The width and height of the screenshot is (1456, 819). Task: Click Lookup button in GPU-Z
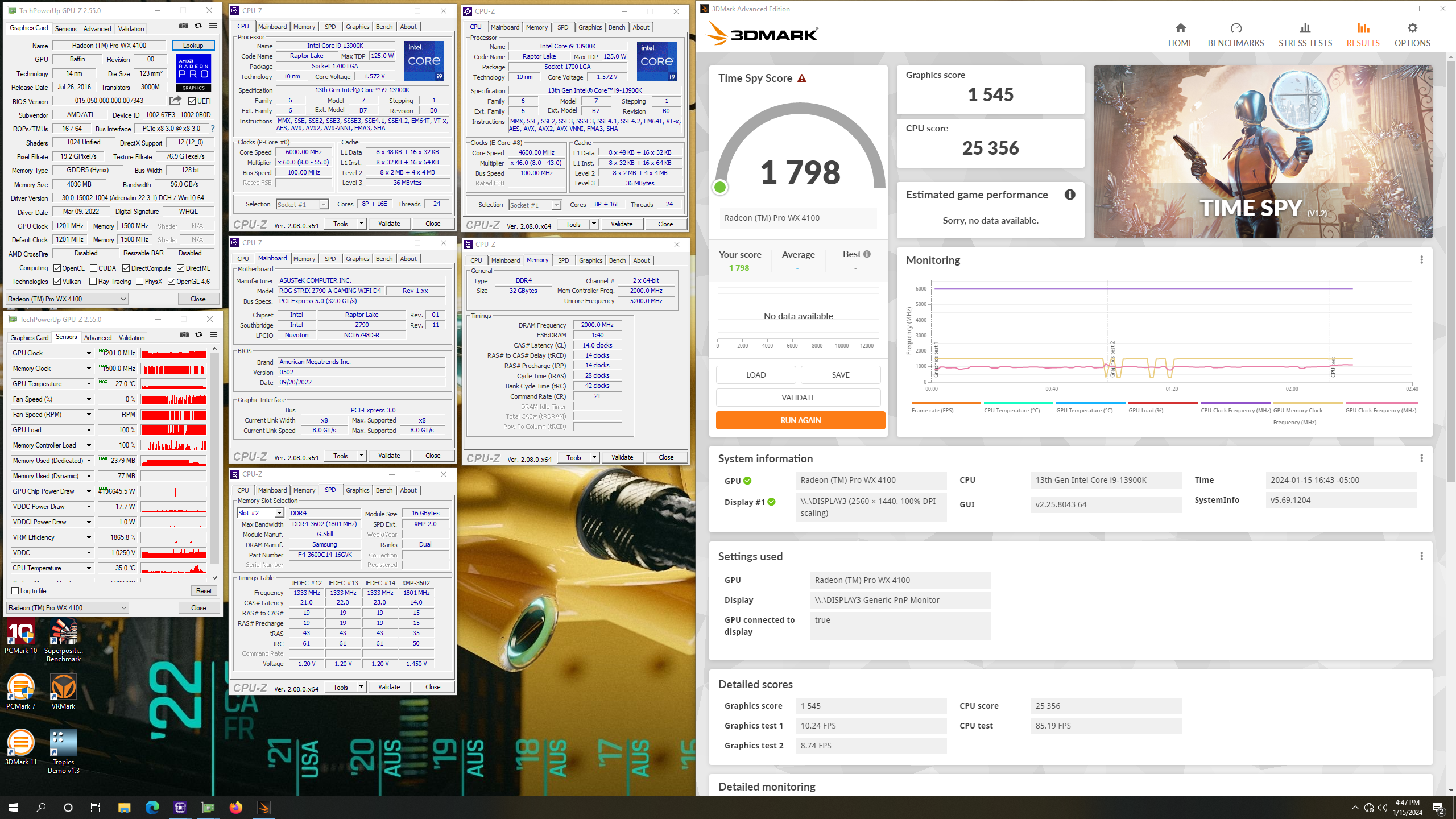click(x=193, y=45)
